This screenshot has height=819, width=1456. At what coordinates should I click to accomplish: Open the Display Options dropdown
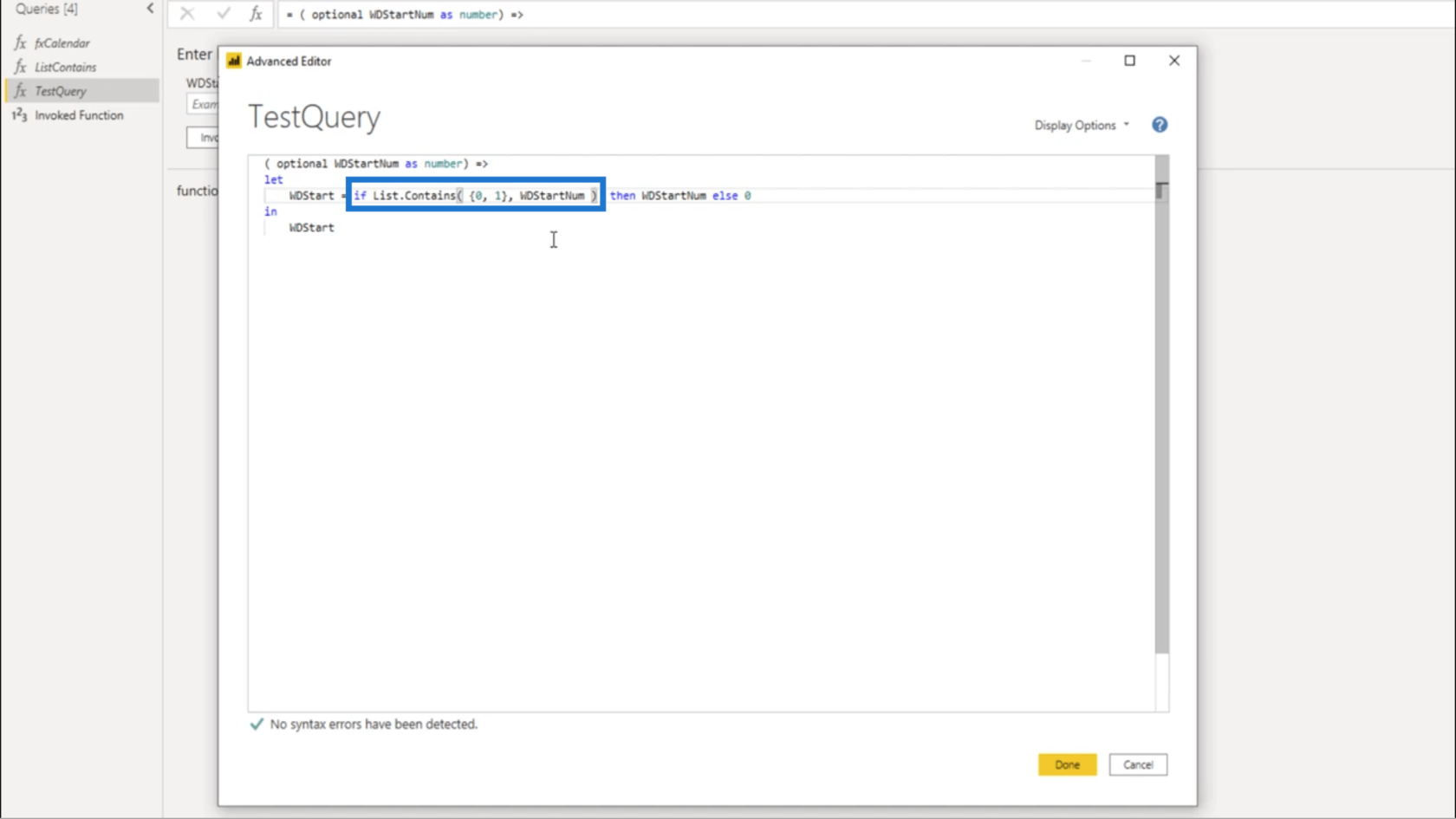click(x=1082, y=126)
